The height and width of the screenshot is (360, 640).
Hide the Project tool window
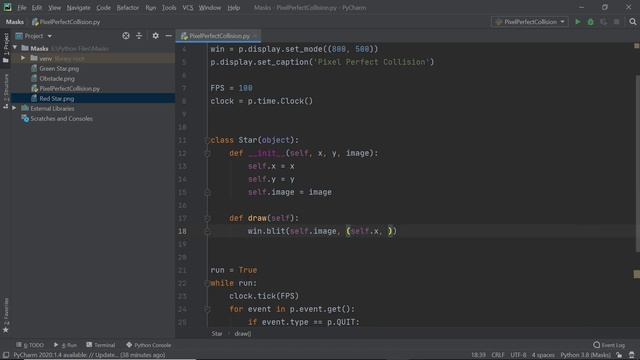(169, 36)
